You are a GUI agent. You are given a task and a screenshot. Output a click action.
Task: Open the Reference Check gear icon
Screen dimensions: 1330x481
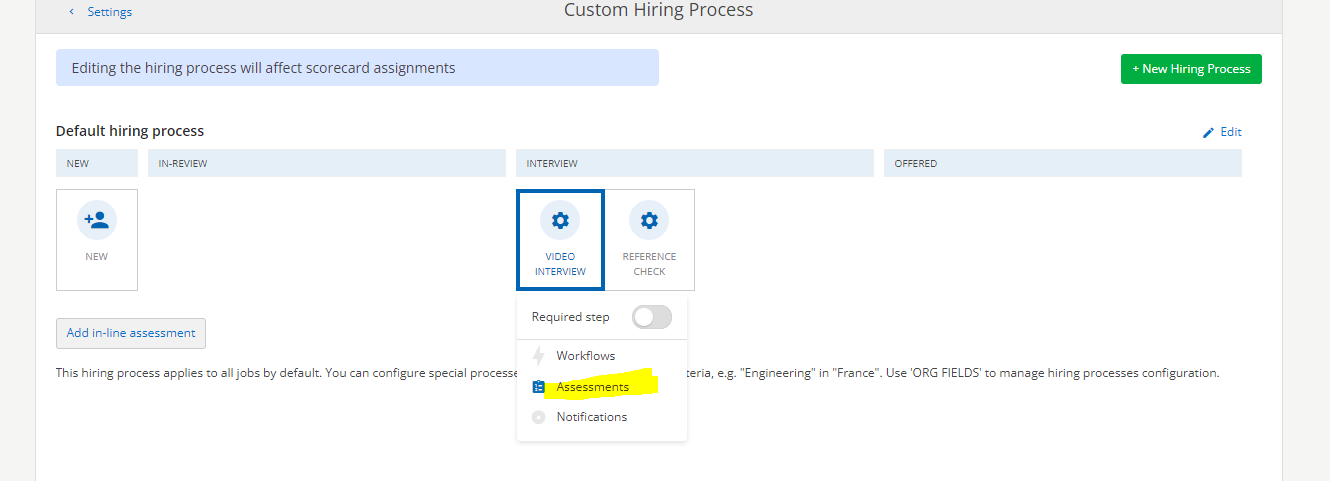(x=649, y=220)
